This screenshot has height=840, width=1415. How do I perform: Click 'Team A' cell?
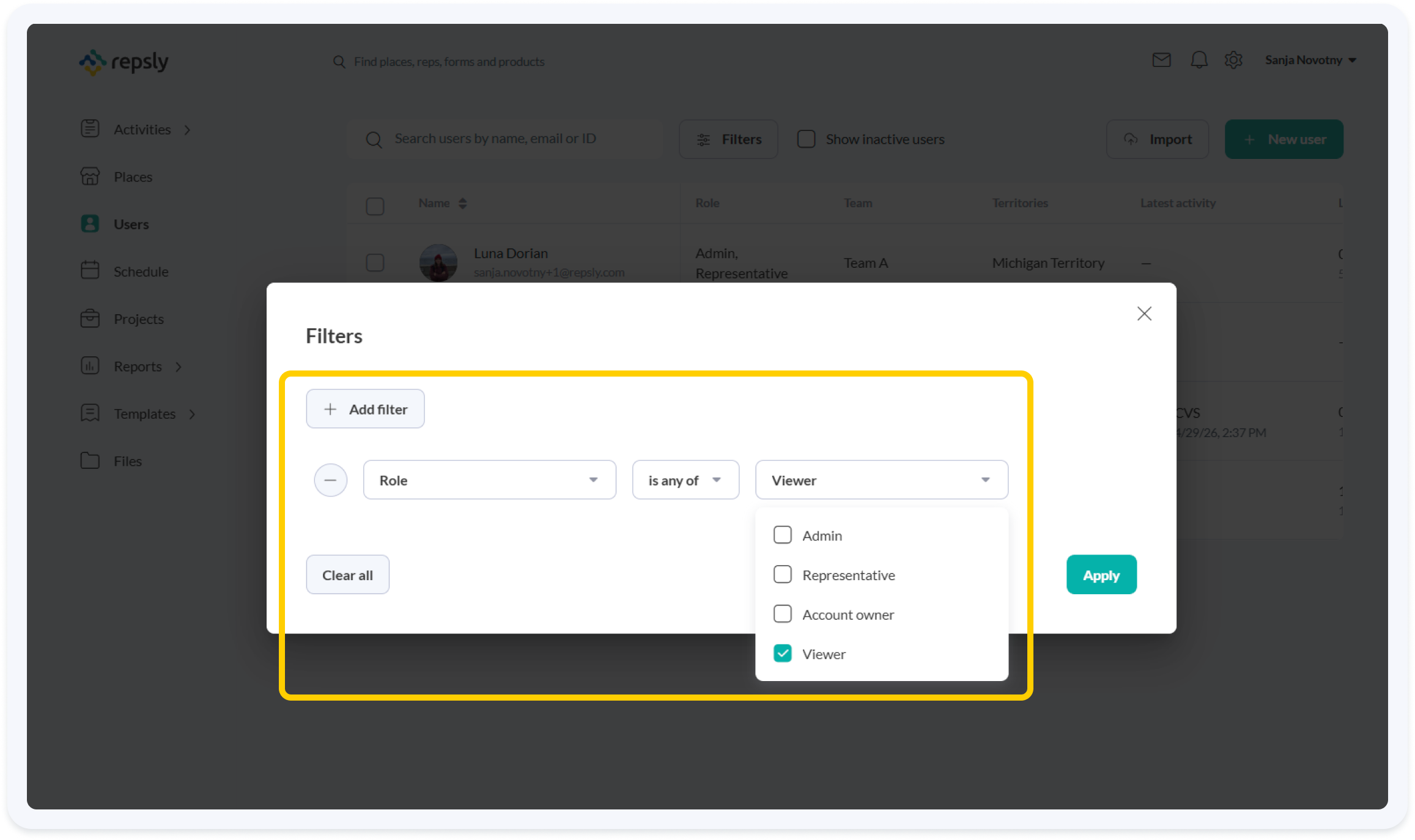tap(865, 263)
